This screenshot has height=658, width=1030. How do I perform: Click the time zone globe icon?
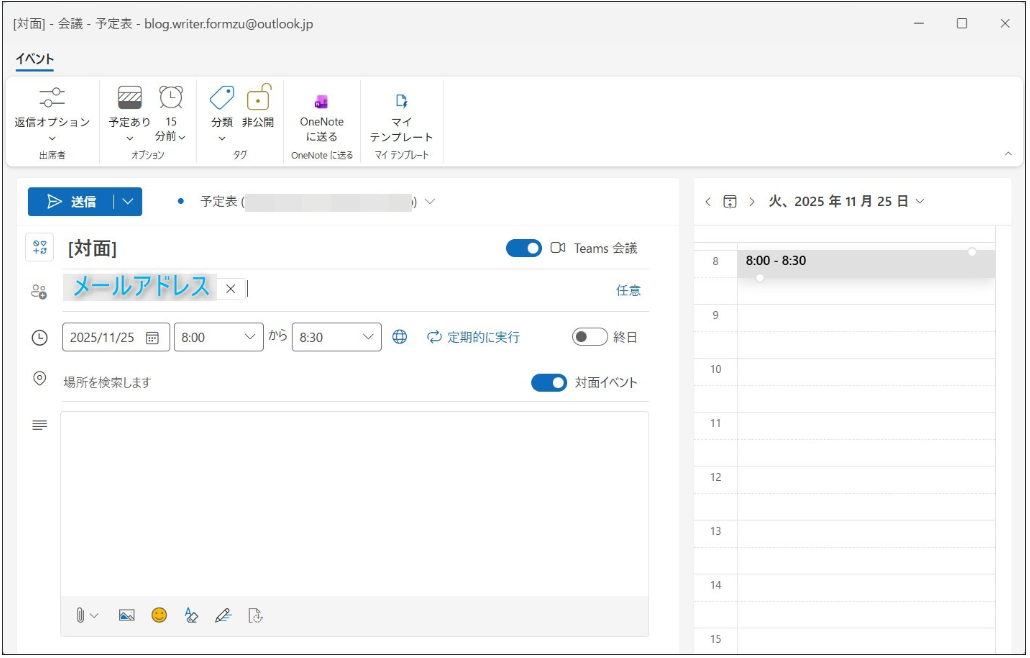(x=400, y=337)
